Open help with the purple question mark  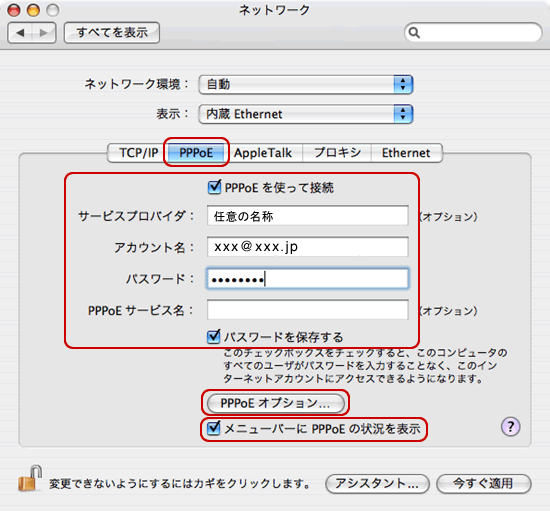[510, 426]
